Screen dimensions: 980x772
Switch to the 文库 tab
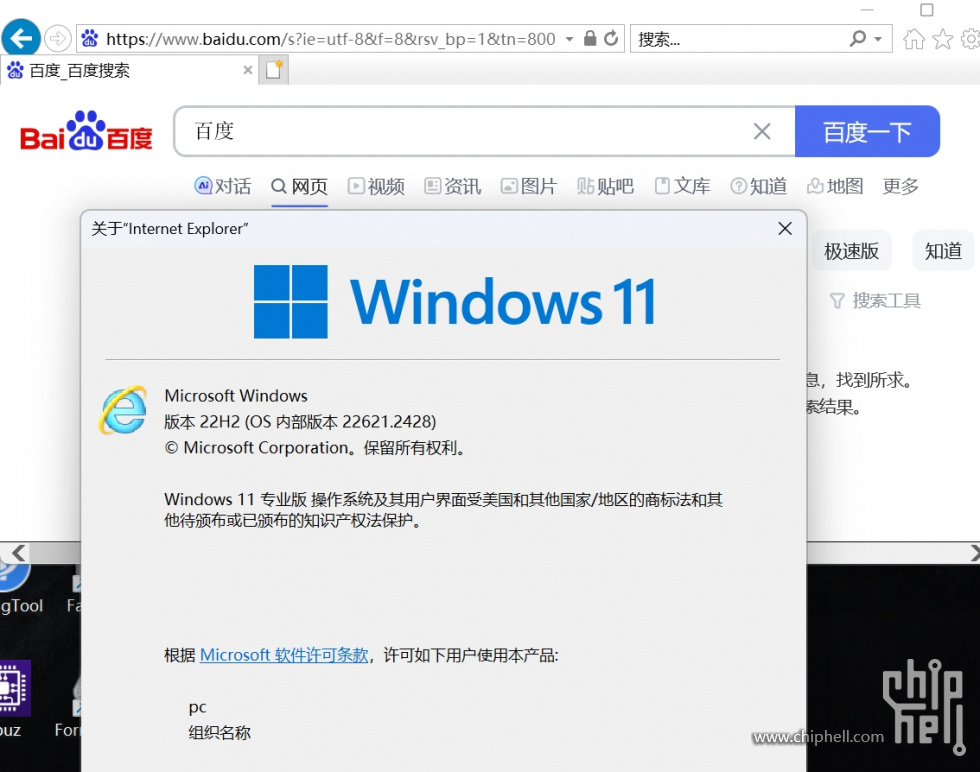point(682,186)
